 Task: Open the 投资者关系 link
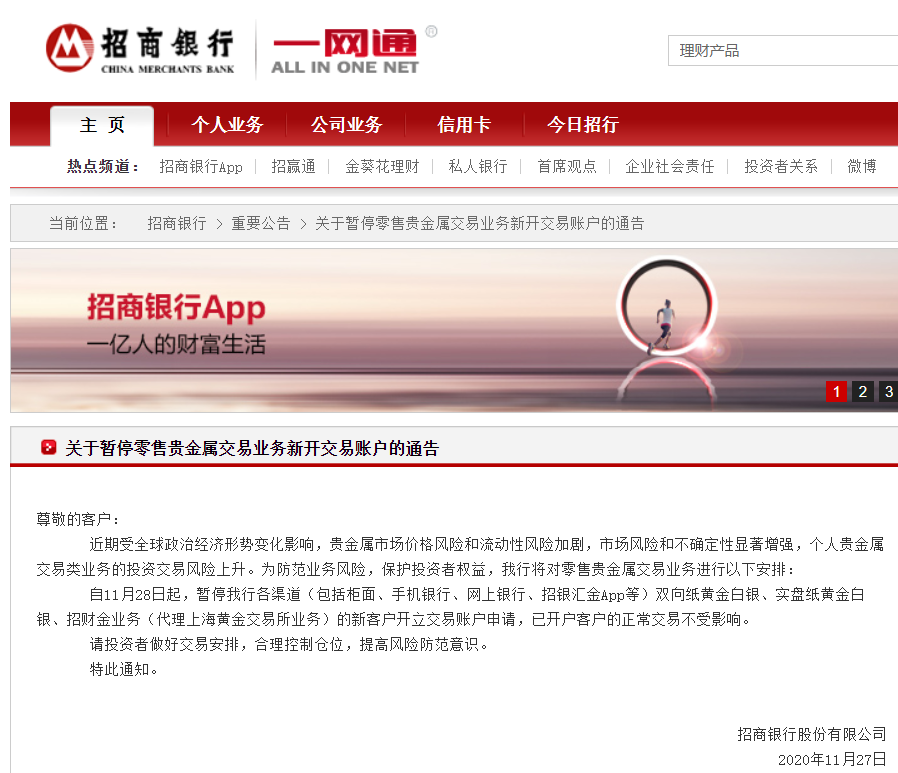click(781, 167)
